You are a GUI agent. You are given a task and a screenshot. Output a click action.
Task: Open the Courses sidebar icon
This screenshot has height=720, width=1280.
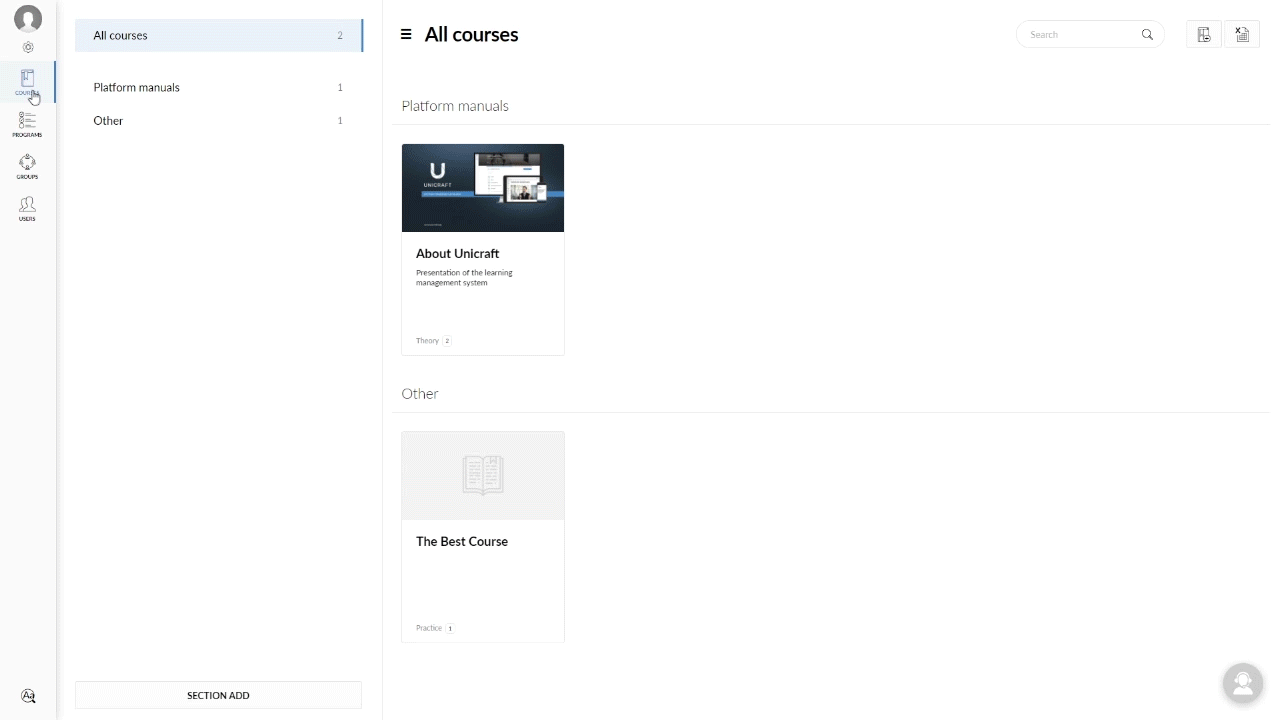pyautogui.click(x=27, y=82)
